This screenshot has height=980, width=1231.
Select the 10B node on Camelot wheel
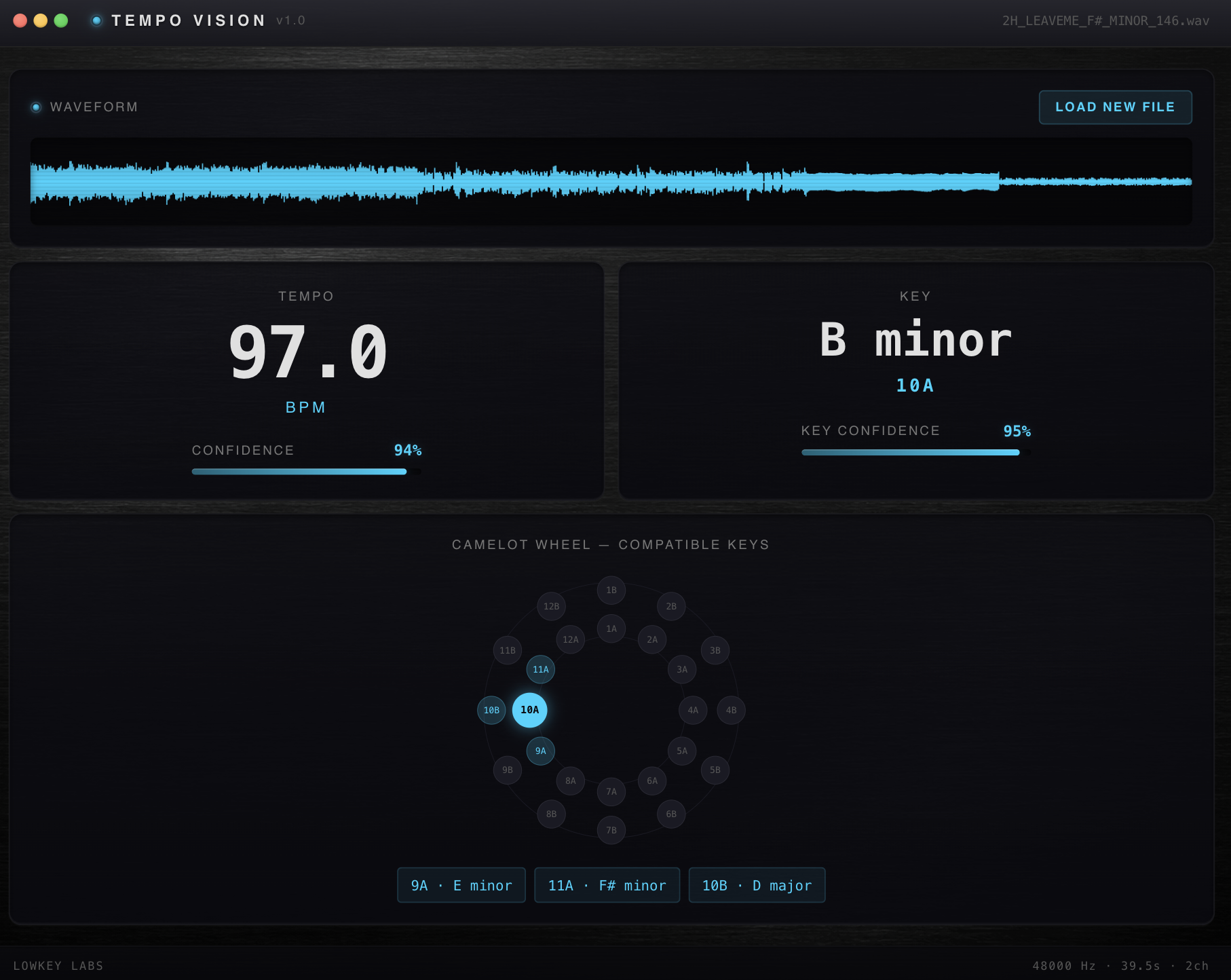point(491,710)
